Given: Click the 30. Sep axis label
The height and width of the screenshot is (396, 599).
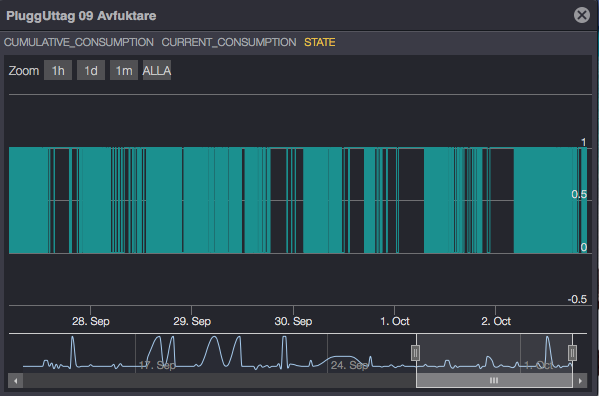Looking at the screenshot, I should point(293,321).
